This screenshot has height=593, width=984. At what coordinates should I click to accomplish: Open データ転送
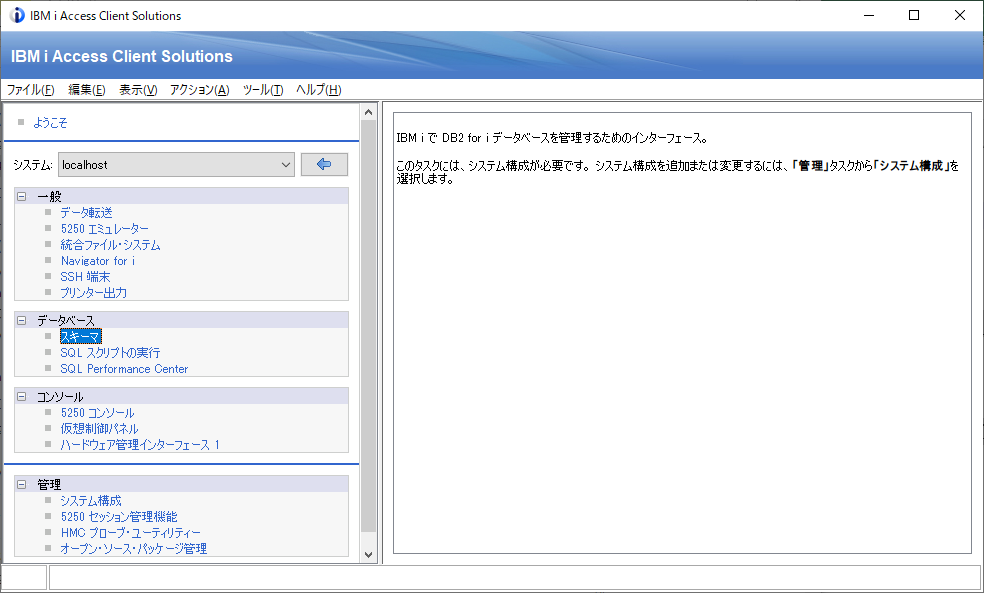[87, 213]
